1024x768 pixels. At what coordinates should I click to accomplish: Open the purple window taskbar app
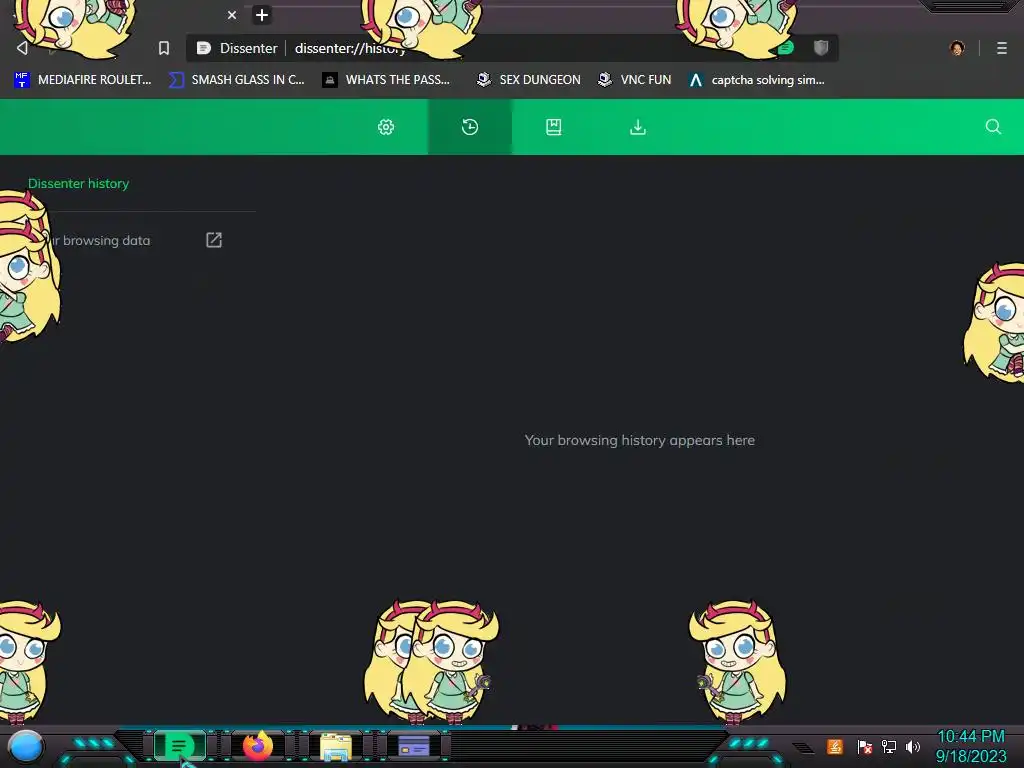(x=414, y=746)
